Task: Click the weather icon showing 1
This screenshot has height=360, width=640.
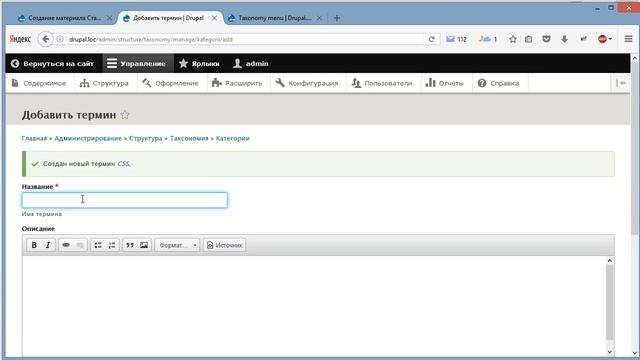Action: 488,39
